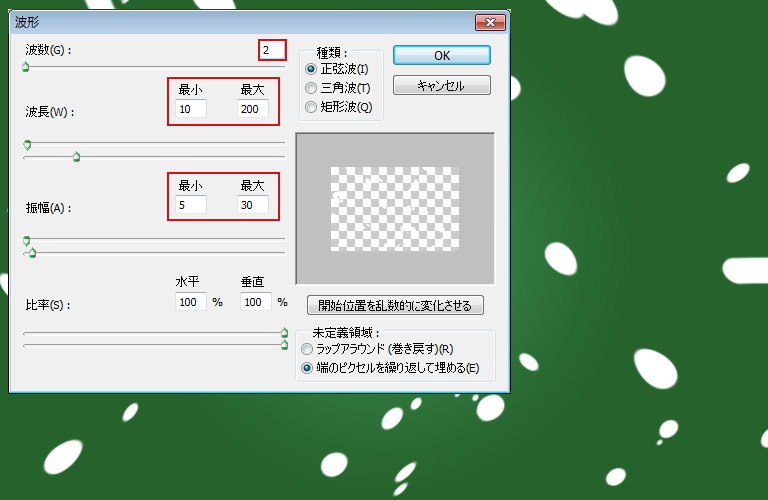
Task: Click the OK button
Action: click(441, 55)
